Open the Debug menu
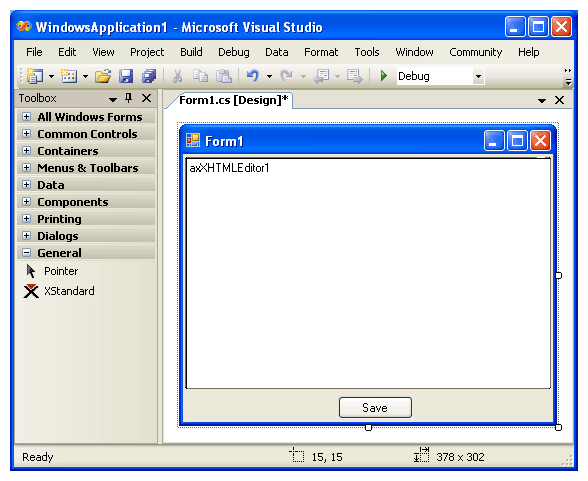Screen dimensions: 588x481 pos(234,52)
